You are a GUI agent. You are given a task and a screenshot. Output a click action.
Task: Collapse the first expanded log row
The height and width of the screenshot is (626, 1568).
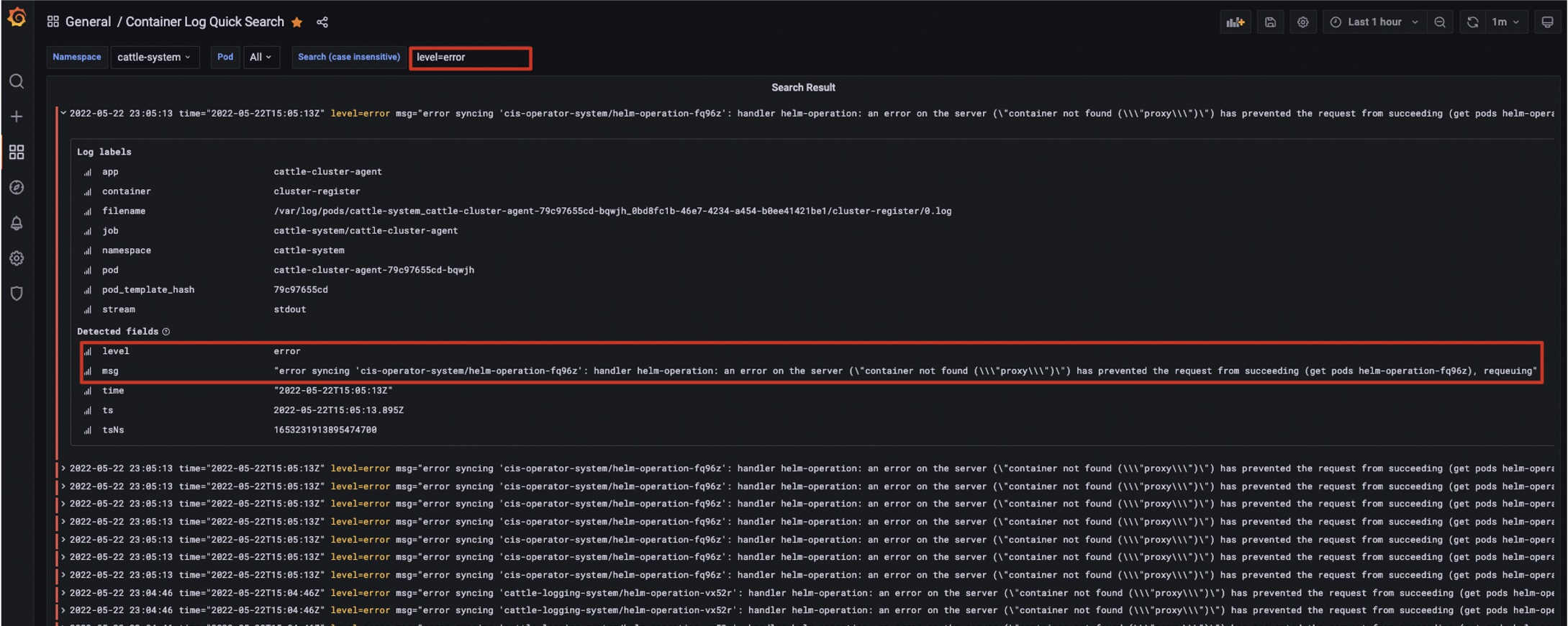[63, 113]
